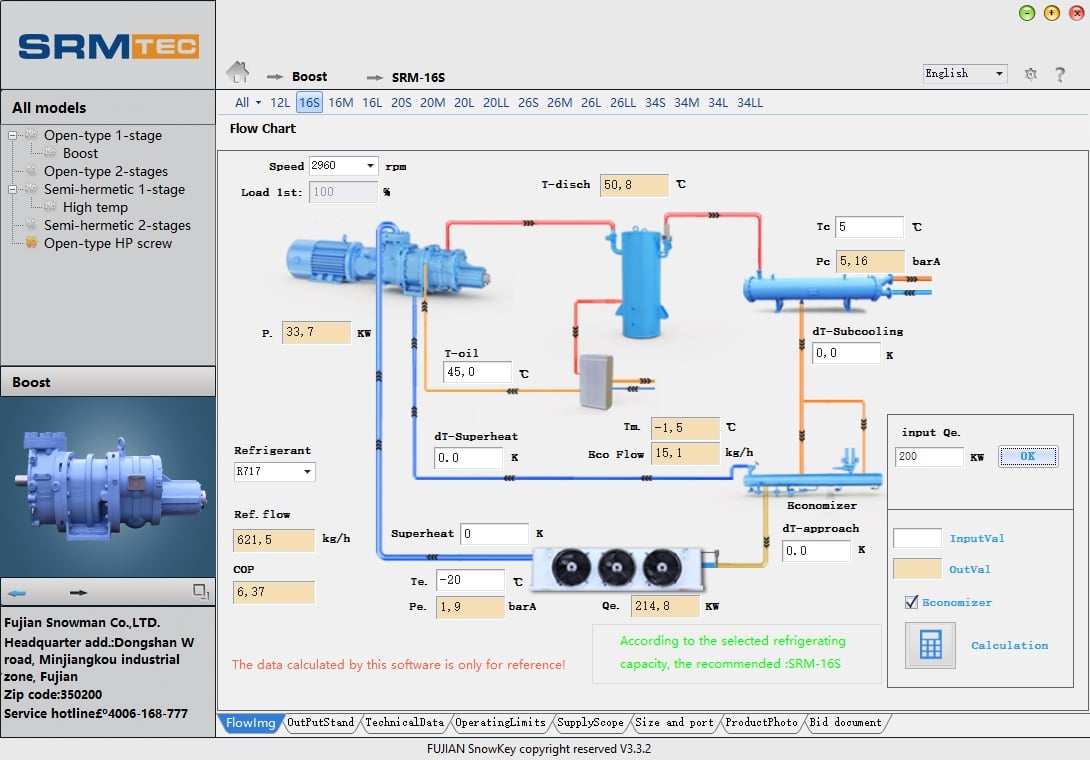Open the Speed rpm dropdown
Image resolution: width=1090 pixels, height=760 pixels.
click(370, 166)
